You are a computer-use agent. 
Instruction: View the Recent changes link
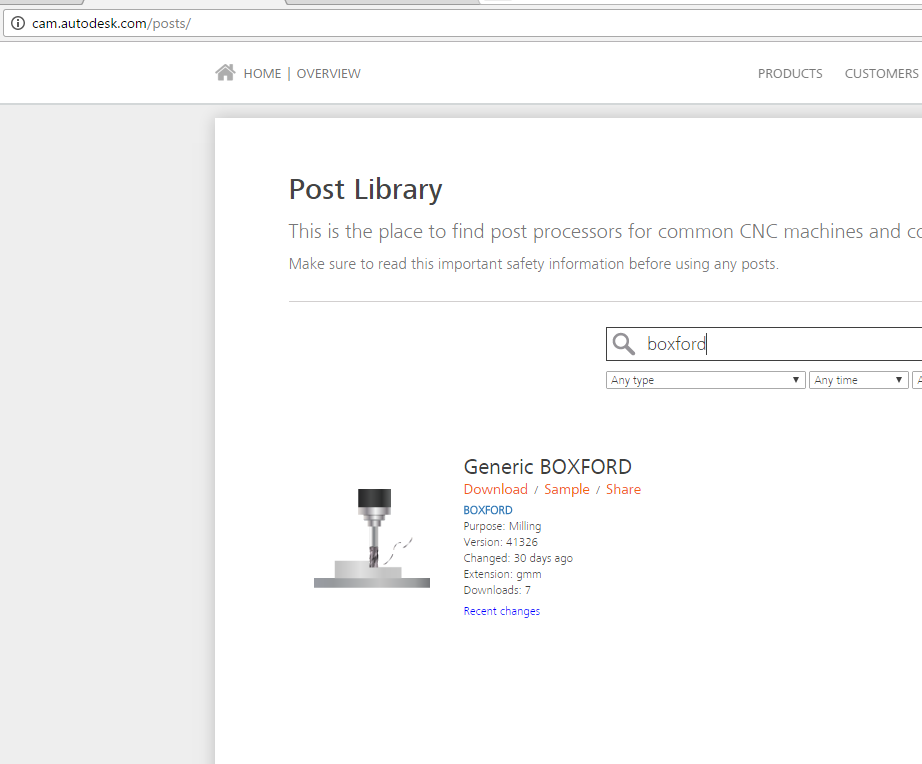[x=502, y=611]
